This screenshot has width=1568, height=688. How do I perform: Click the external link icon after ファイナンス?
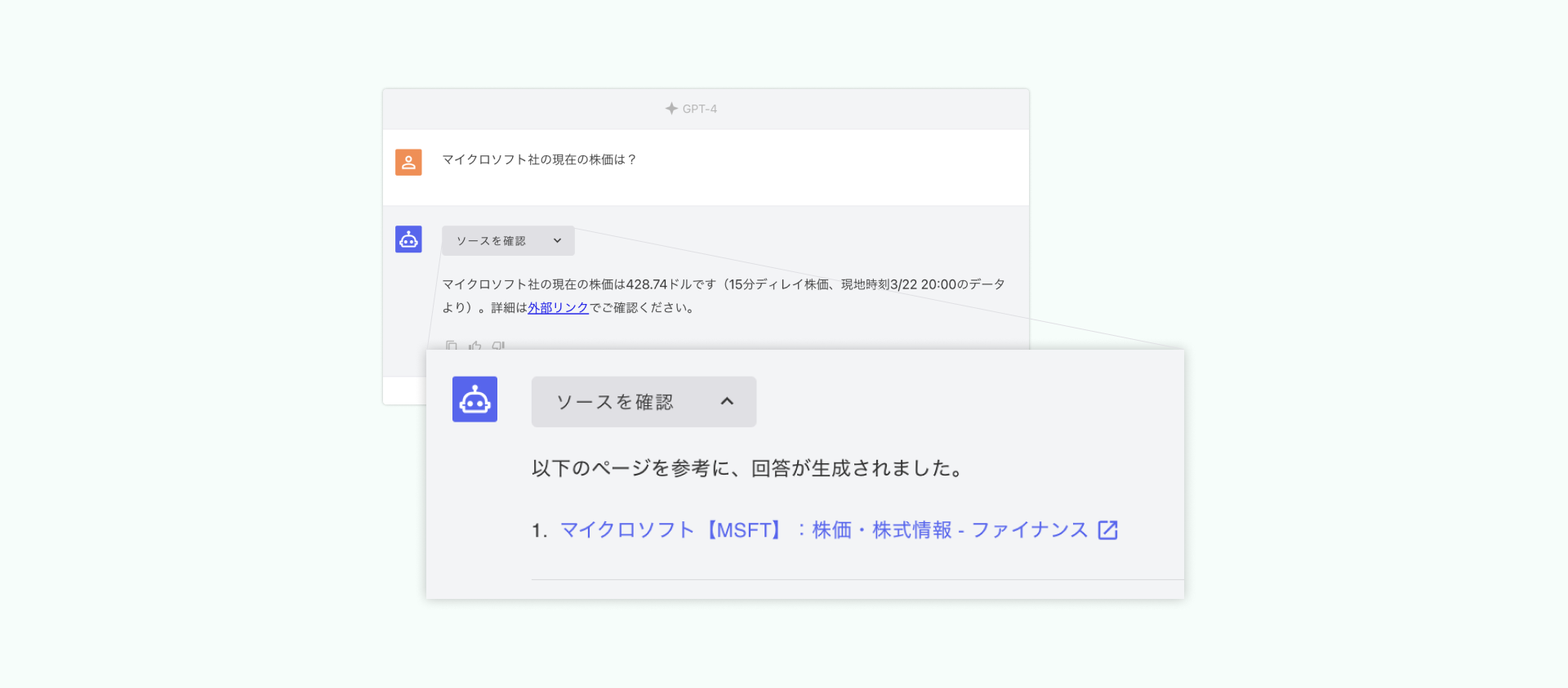pos(1107,529)
